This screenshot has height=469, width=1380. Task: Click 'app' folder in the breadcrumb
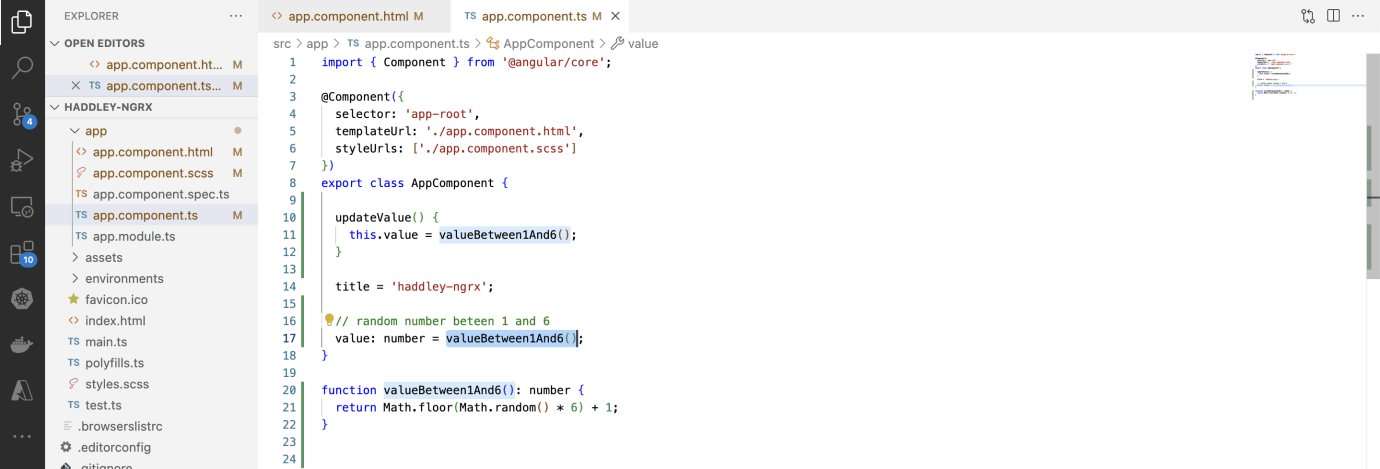click(x=317, y=44)
